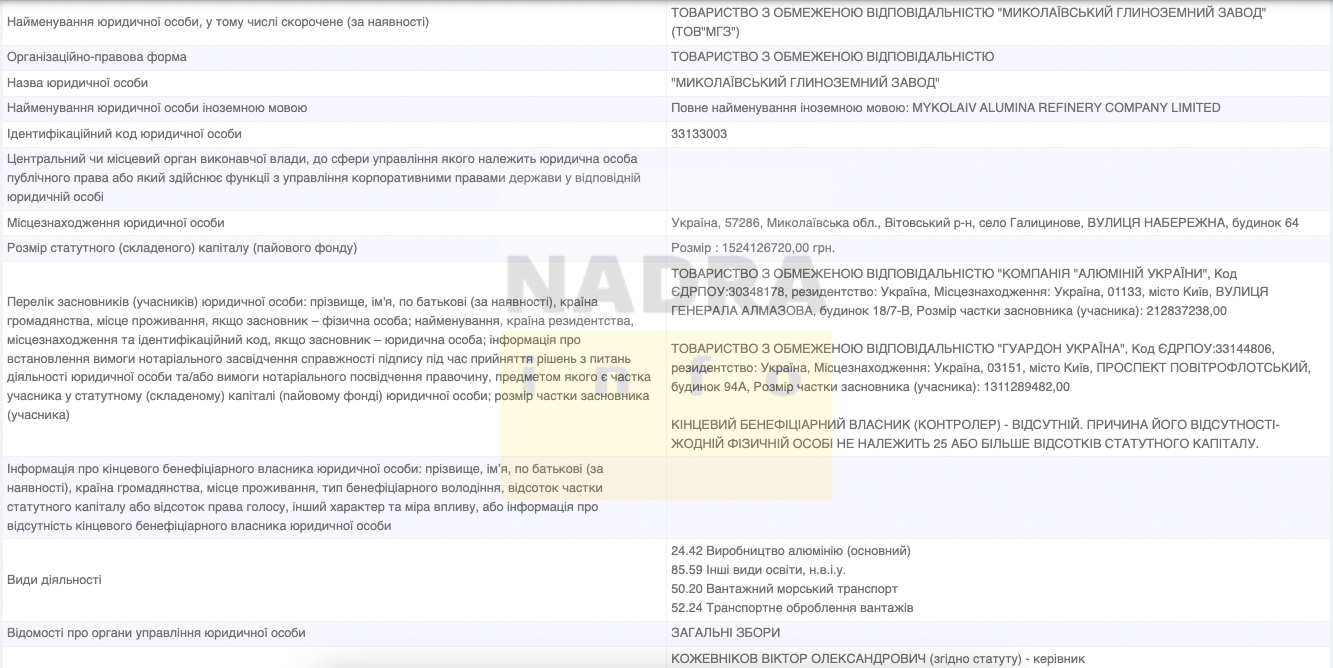Click the identification code value 33133003

(x=699, y=134)
